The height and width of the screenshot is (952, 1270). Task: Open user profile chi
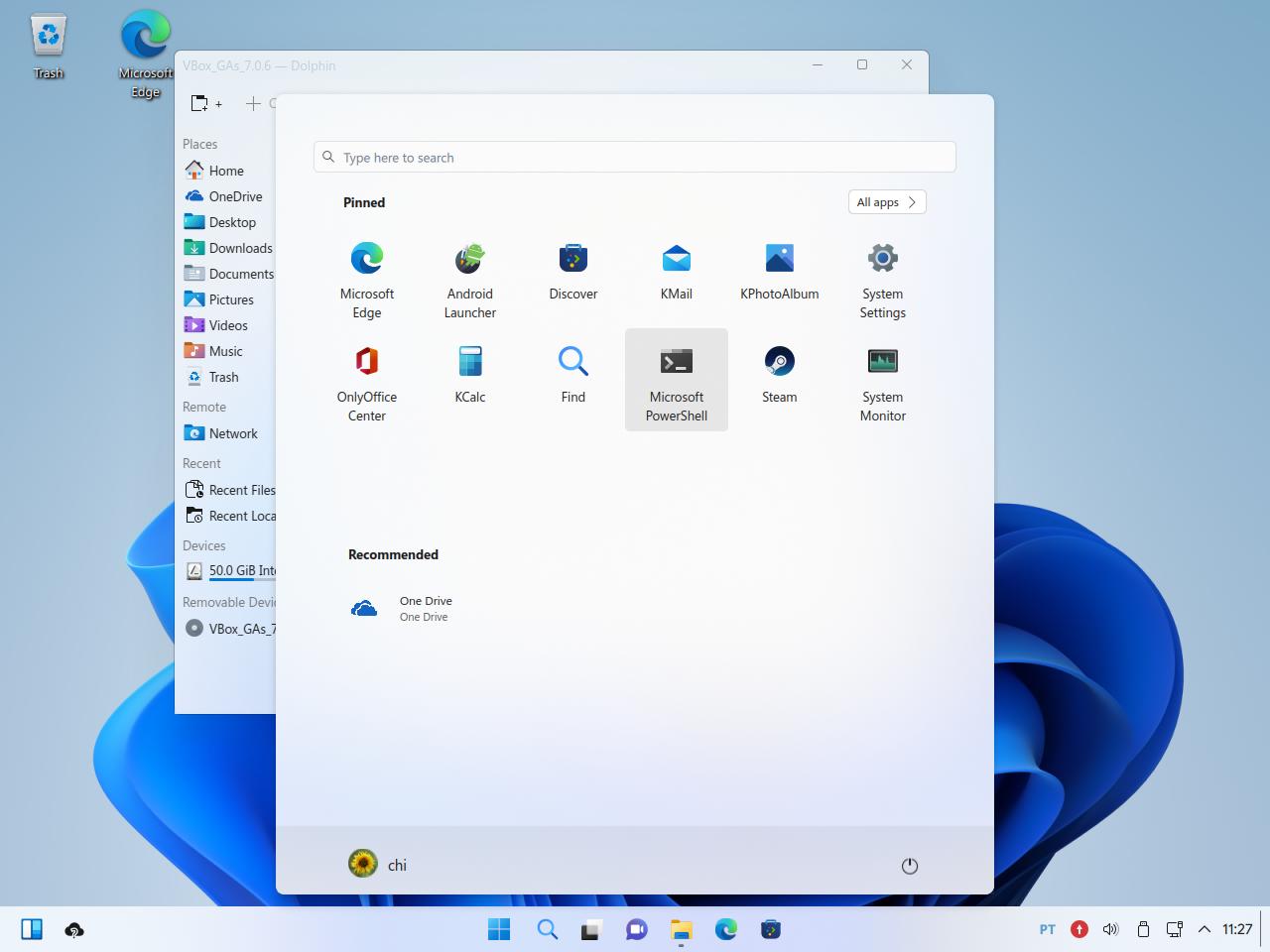point(378,864)
